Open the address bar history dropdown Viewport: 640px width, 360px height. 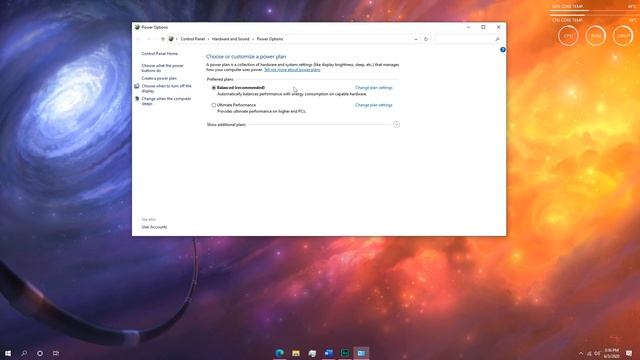click(416, 39)
